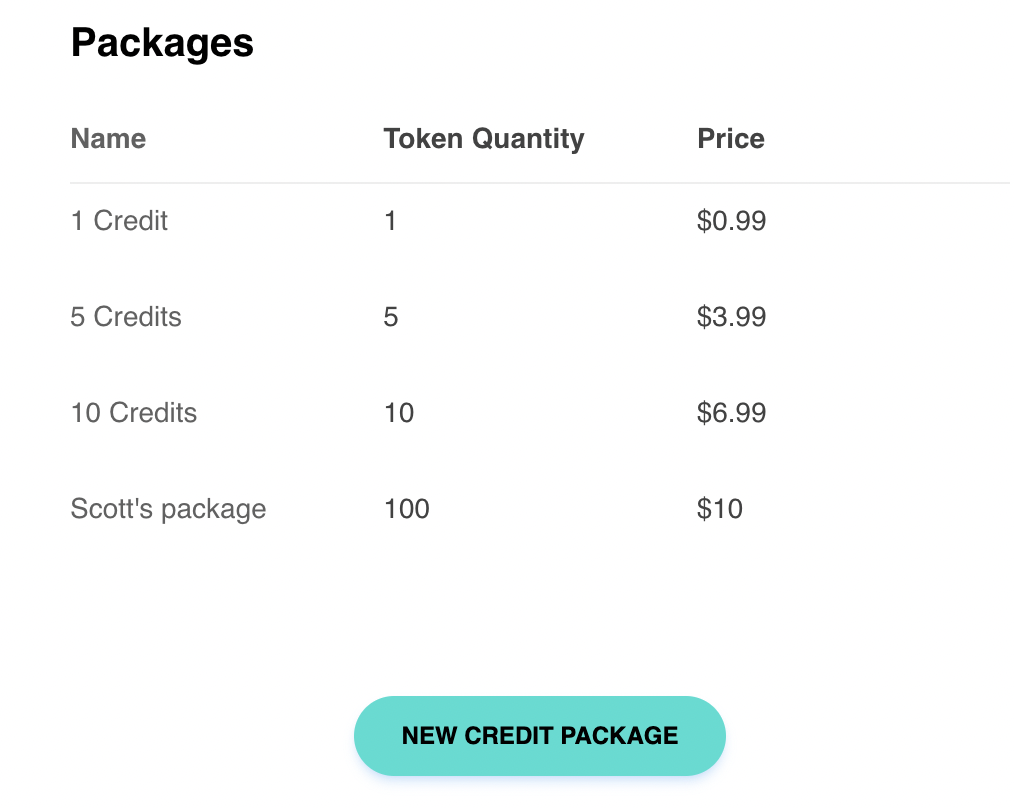
Task: Click the Price column header
Action: (731, 138)
